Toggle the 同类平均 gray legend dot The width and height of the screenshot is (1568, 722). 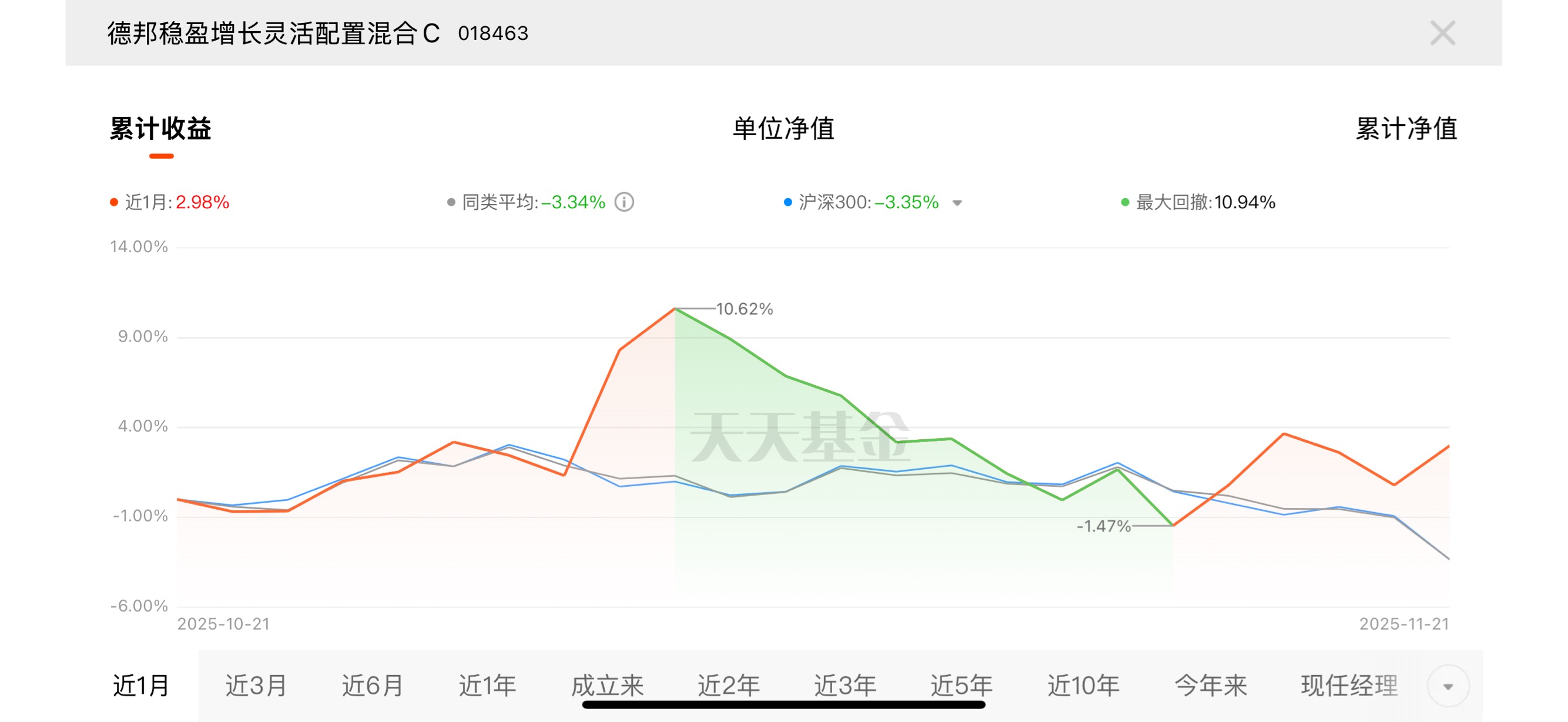tap(451, 202)
